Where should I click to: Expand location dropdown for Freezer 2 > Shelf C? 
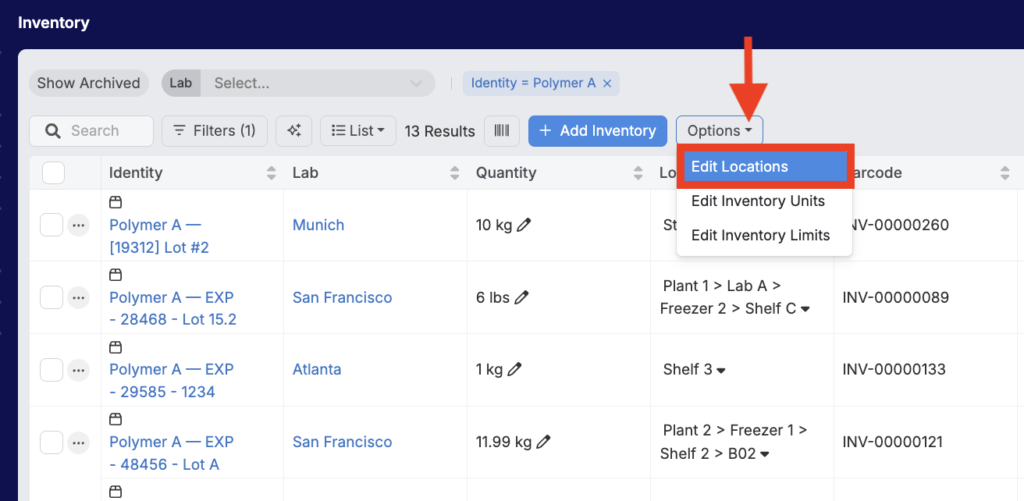click(x=805, y=310)
